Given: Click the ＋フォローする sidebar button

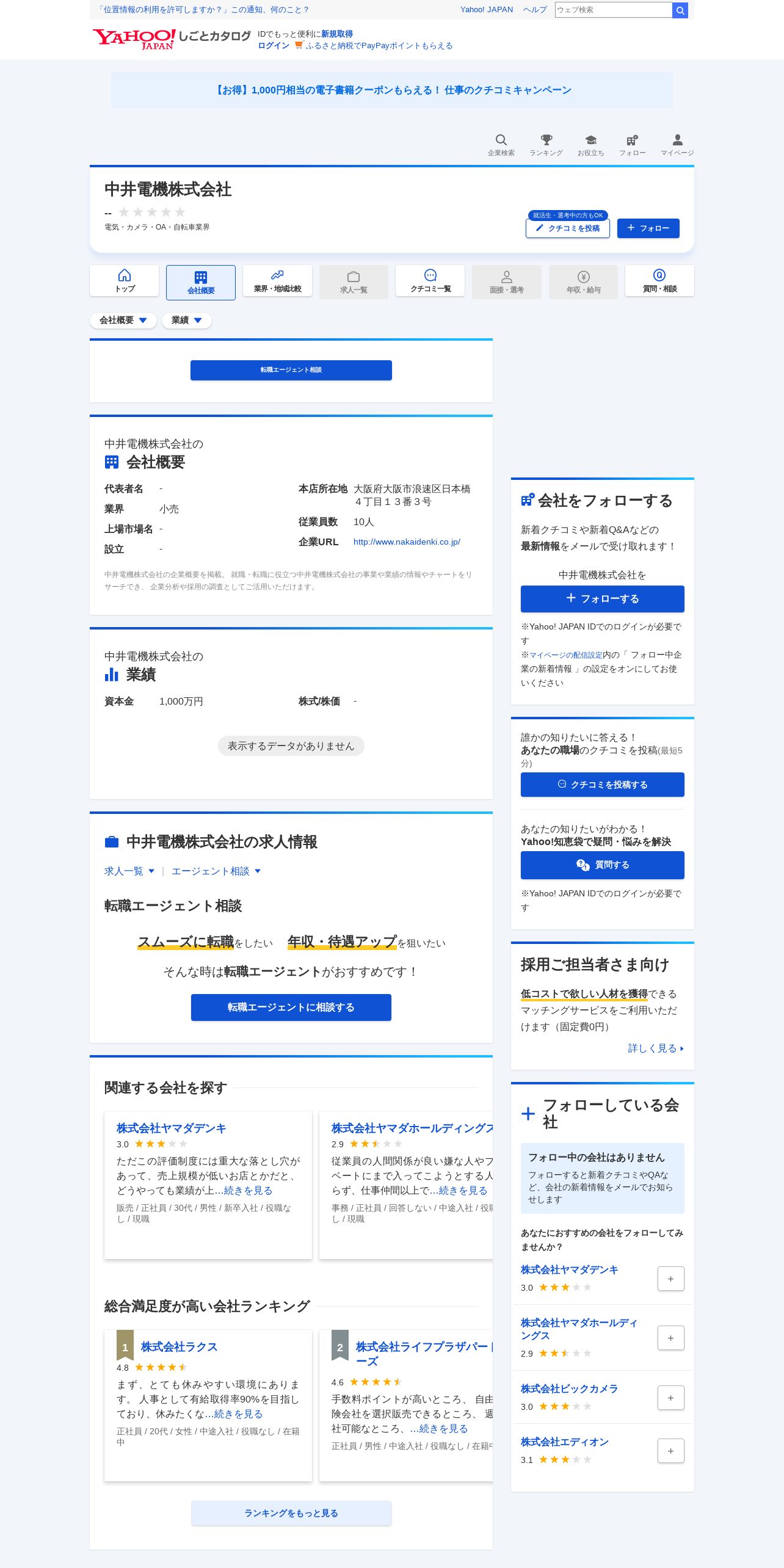Looking at the screenshot, I should tap(603, 599).
